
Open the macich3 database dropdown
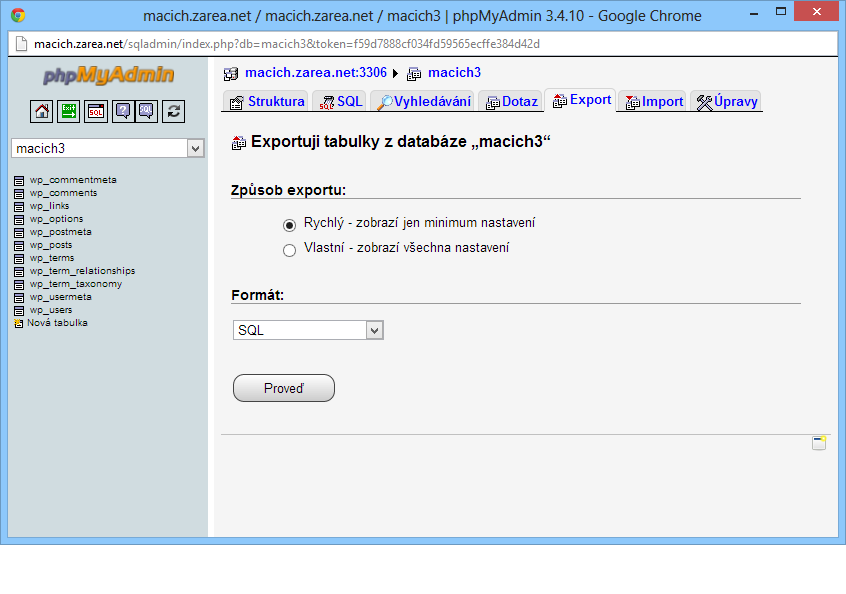tap(108, 148)
